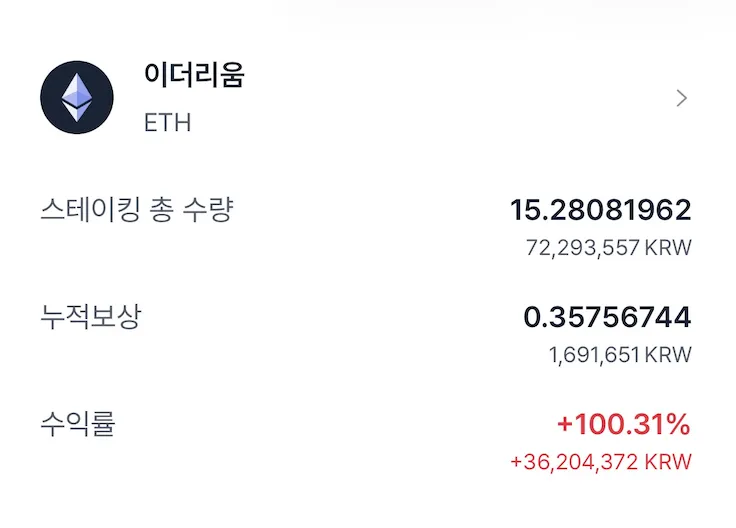Select the 1,691,651 KRW reward value
The image size is (736, 528).
(x=620, y=355)
